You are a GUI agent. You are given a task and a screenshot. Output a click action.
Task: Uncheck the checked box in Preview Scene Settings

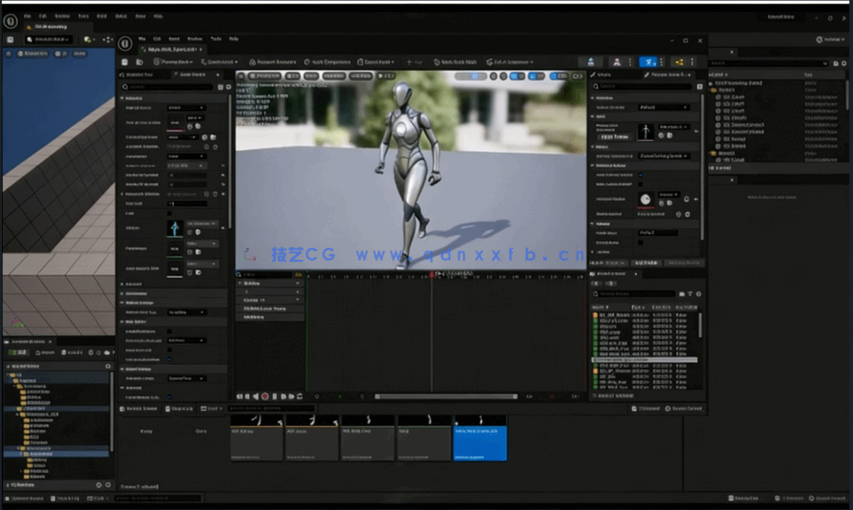[641, 174]
